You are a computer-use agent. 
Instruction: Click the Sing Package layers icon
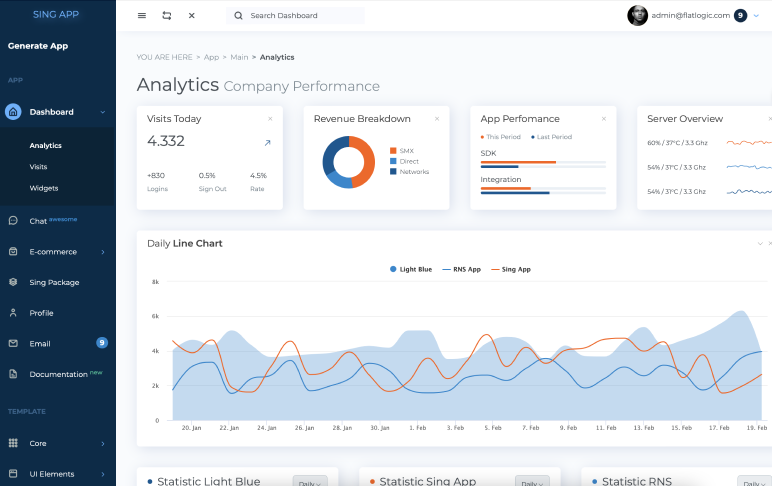(x=13, y=282)
